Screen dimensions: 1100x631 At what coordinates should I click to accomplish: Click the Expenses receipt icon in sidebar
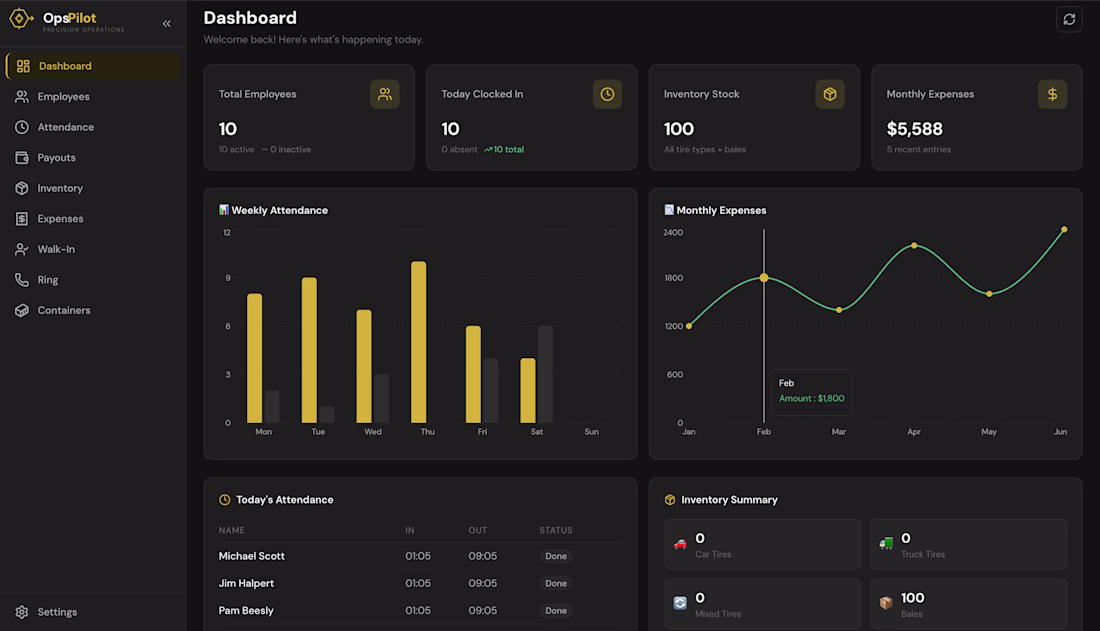coord(22,219)
